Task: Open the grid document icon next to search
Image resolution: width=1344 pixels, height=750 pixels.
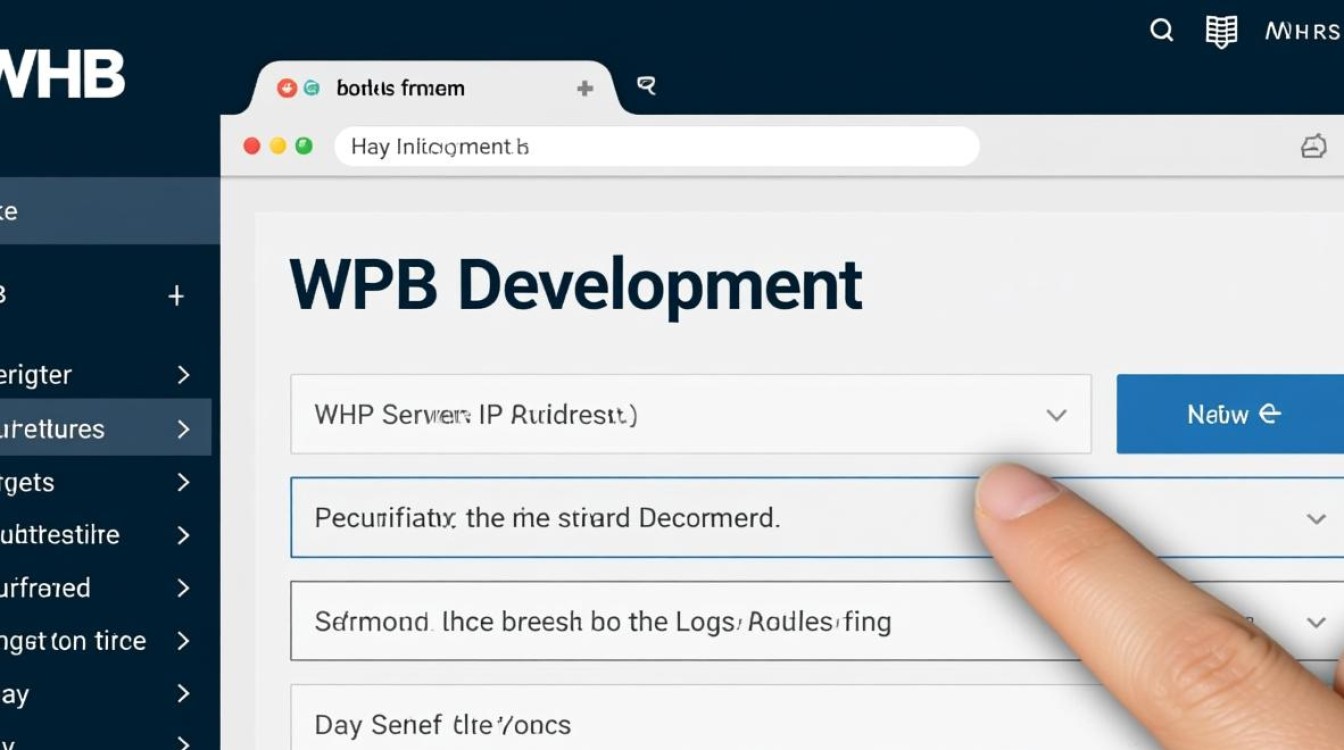Action: pyautogui.click(x=1221, y=32)
